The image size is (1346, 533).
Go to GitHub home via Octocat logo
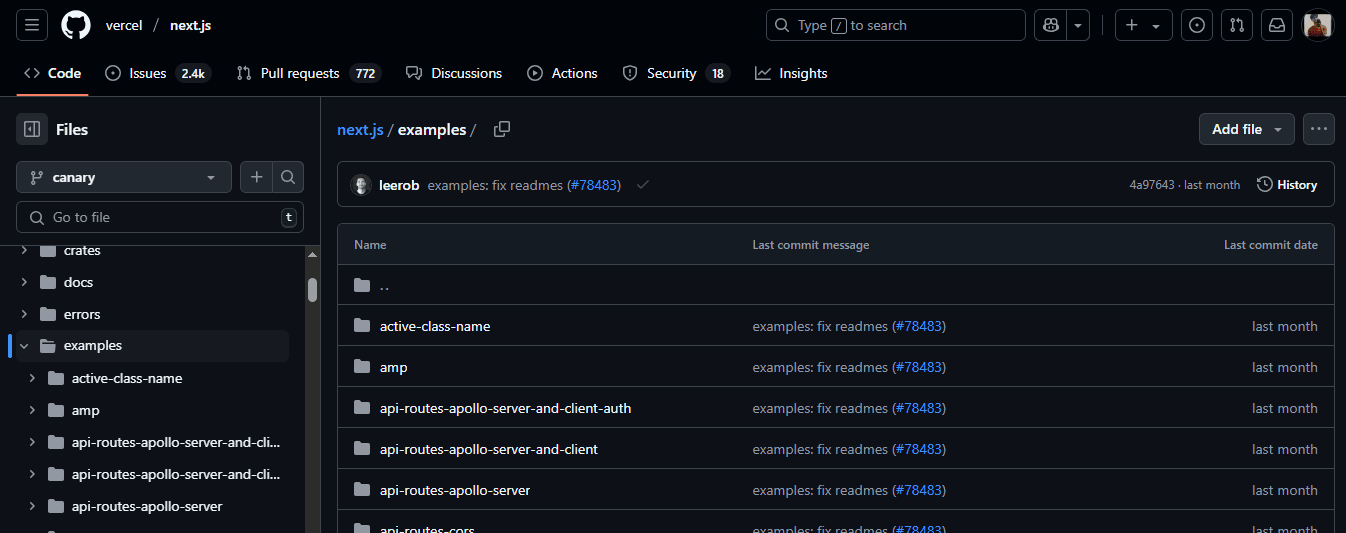click(x=76, y=25)
